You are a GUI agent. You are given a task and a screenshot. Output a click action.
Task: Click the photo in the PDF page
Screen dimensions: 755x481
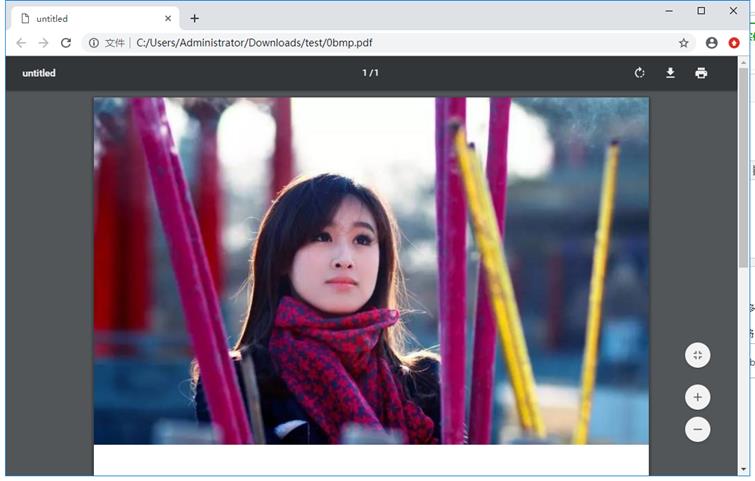pyautogui.click(x=371, y=271)
